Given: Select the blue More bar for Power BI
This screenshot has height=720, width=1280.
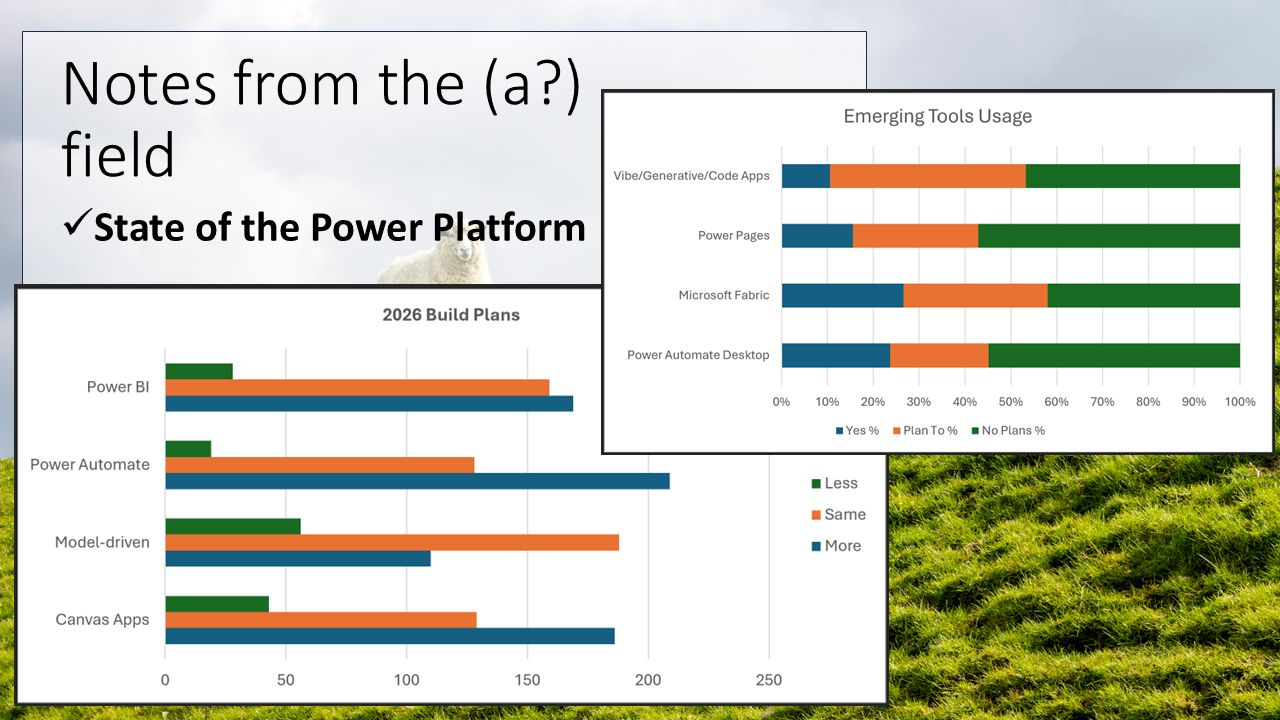Looking at the screenshot, I should 369,403.
